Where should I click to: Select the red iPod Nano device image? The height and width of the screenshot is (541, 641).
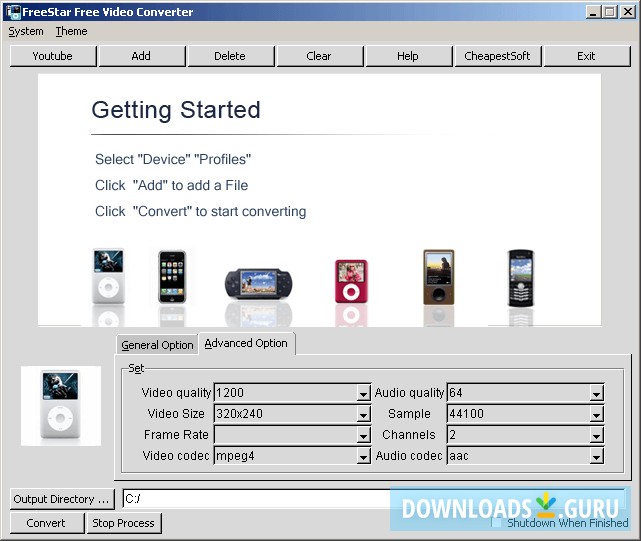click(351, 281)
